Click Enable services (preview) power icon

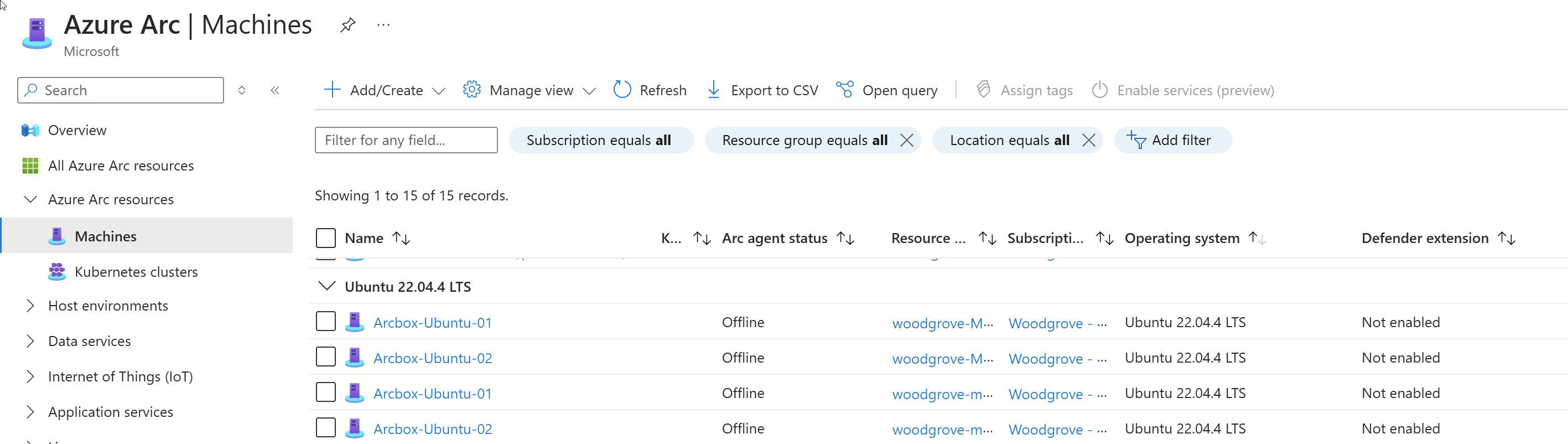(1100, 90)
